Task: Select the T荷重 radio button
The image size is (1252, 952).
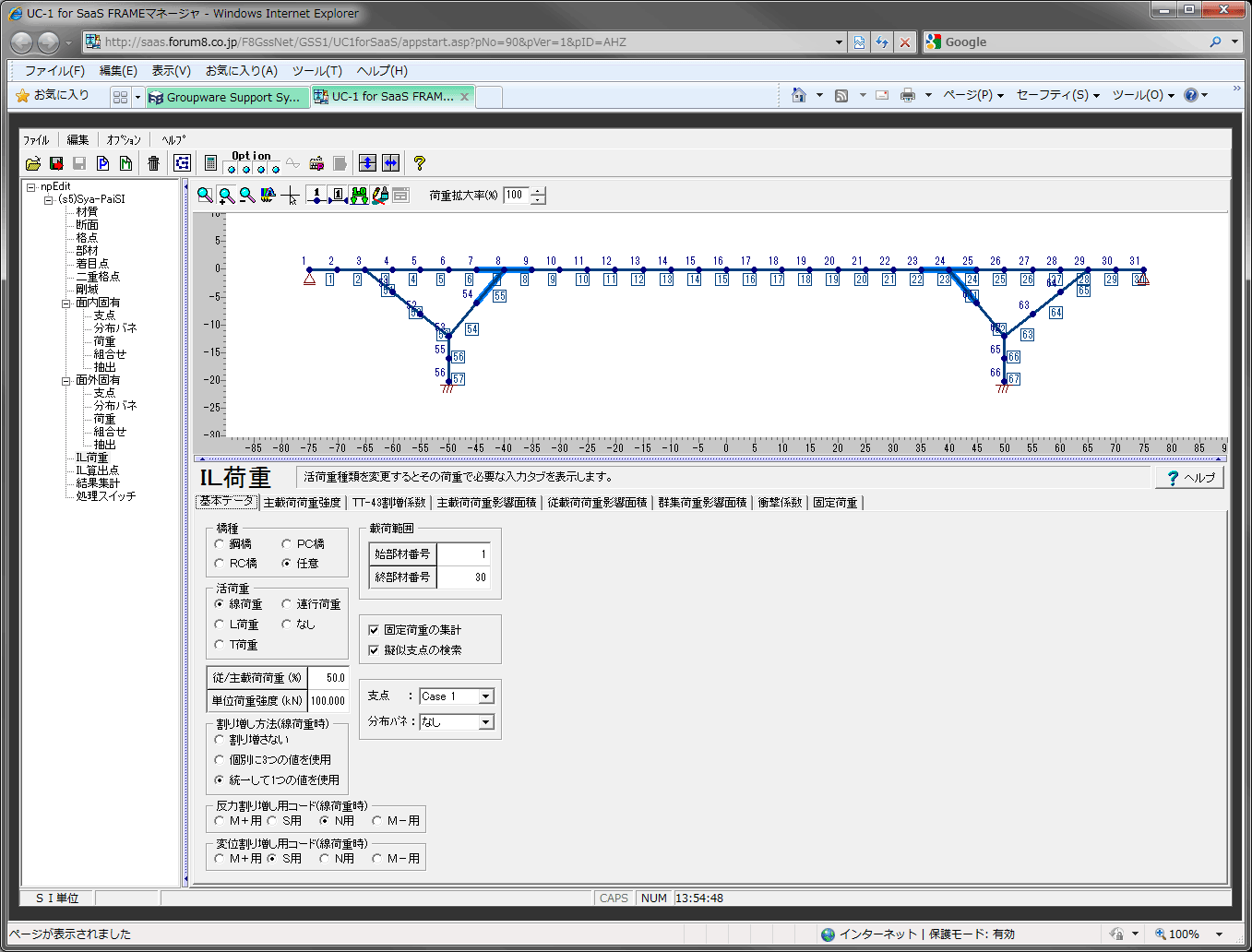Action: [x=220, y=645]
